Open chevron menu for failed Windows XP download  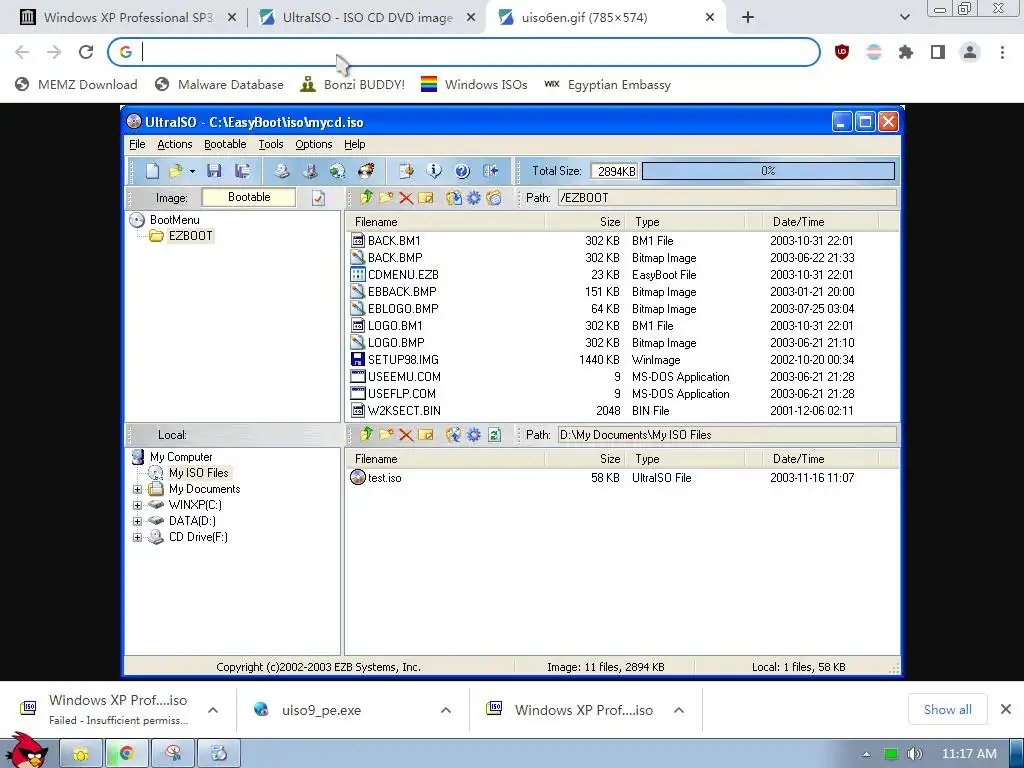213,710
